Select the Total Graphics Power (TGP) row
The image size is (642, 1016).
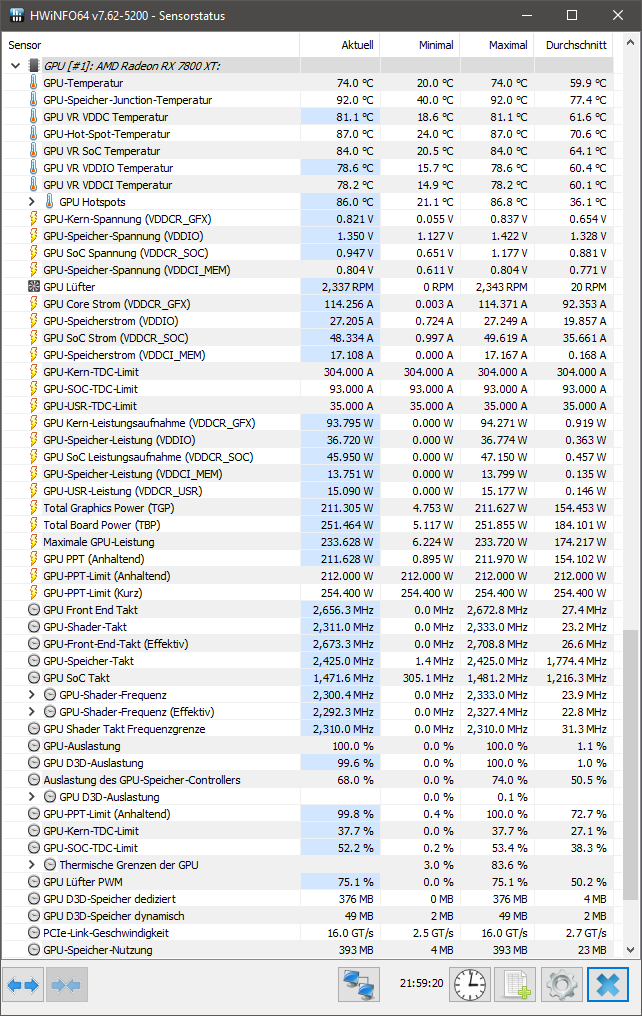pyautogui.click(x=307, y=508)
